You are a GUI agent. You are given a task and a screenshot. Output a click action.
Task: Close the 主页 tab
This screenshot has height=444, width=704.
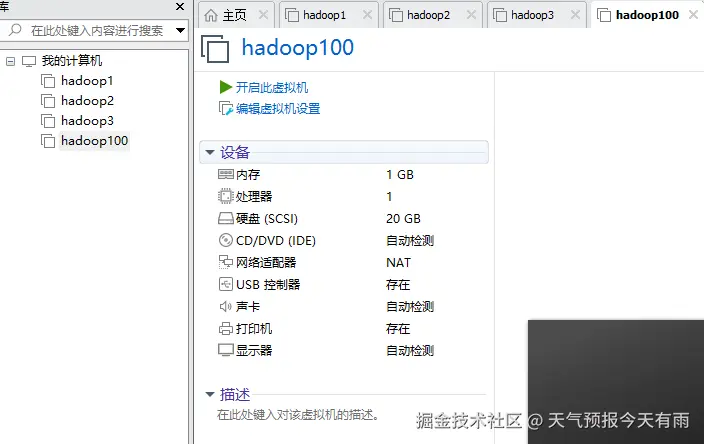tap(264, 15)
